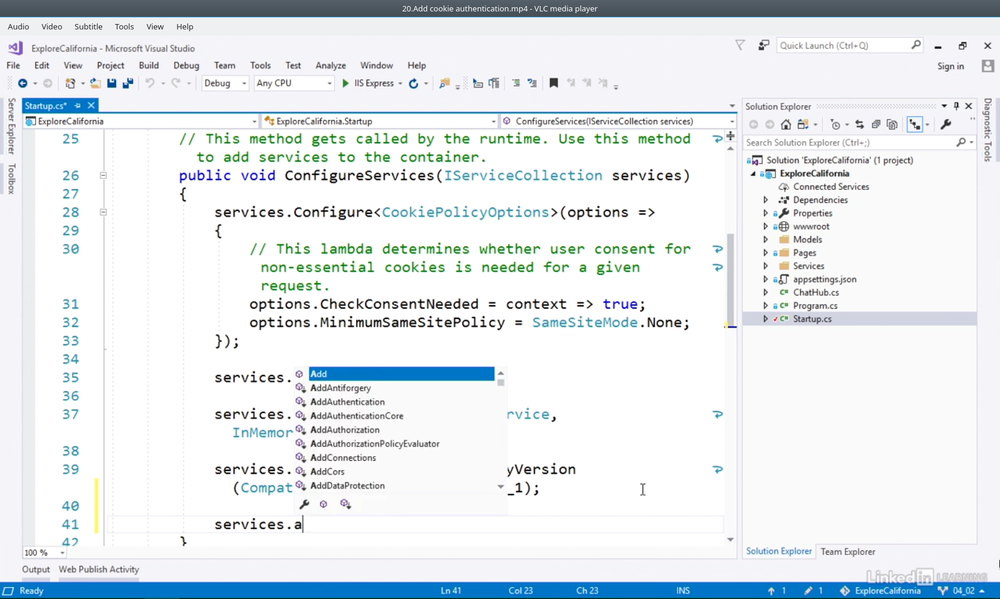The width and height of the screenshot is (1000, 599).
Task: Click the New Project toolbar icon
Action: (70, 84)
